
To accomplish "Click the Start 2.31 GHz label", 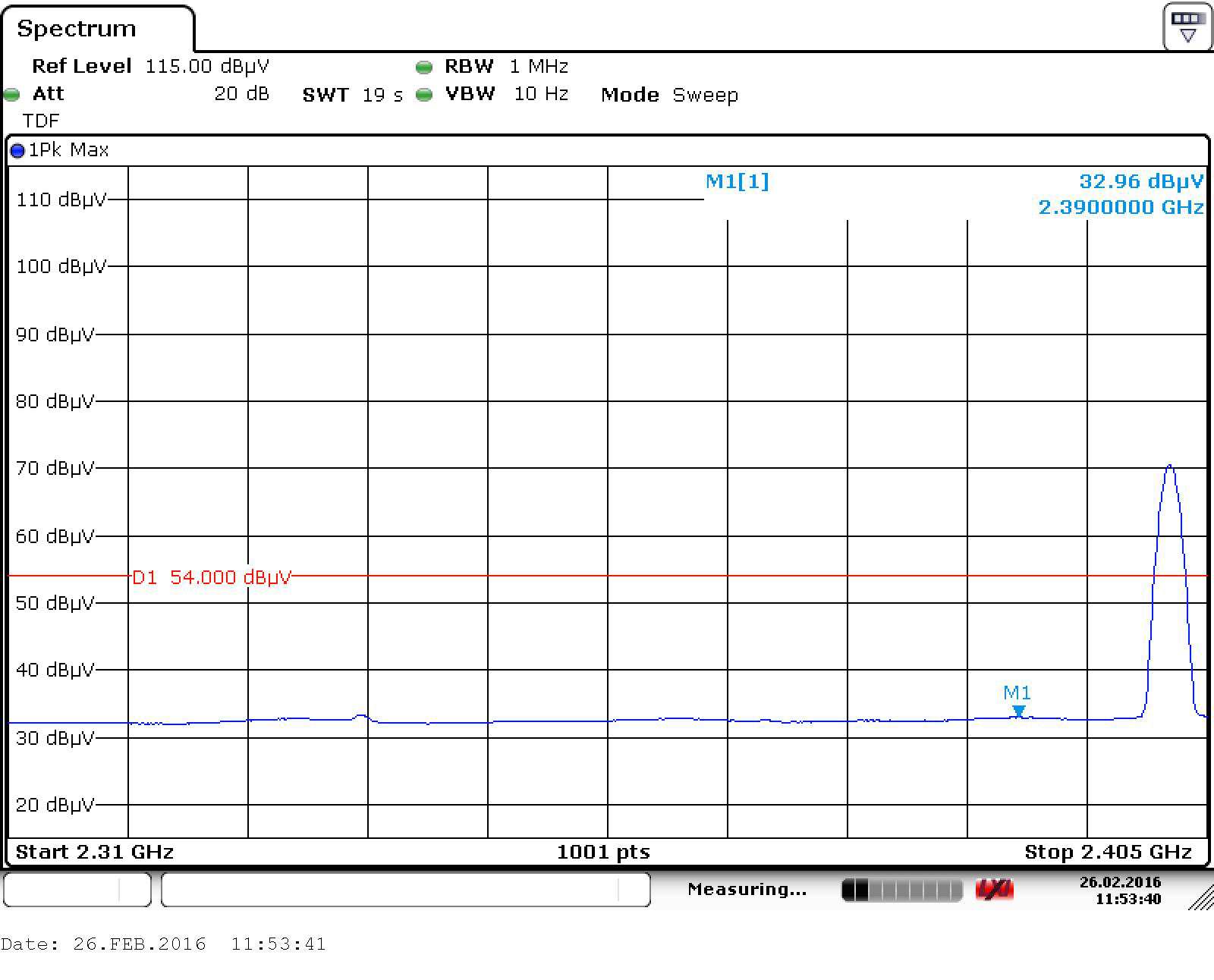I will click(x=95, y=852).
